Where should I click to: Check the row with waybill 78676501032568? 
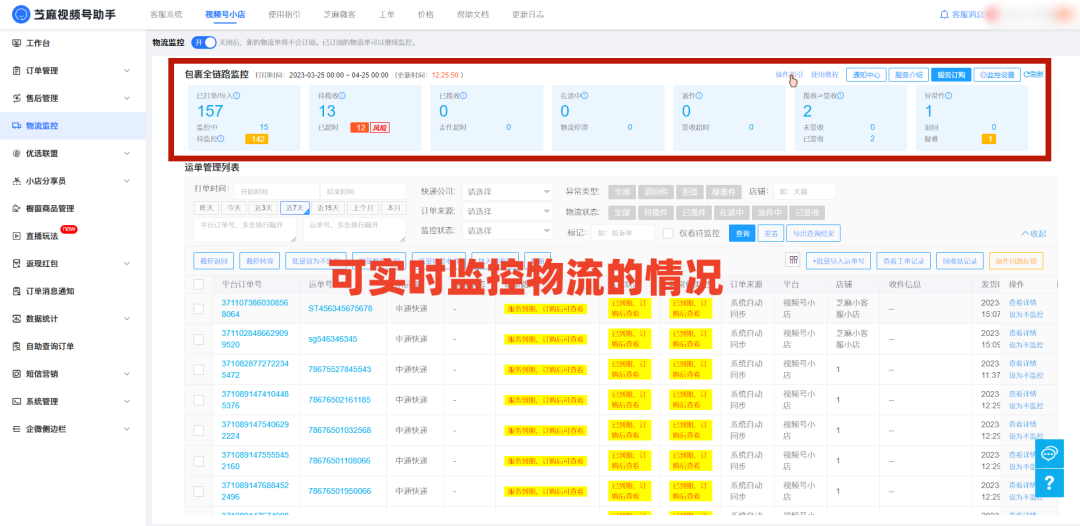coord(198,430)
